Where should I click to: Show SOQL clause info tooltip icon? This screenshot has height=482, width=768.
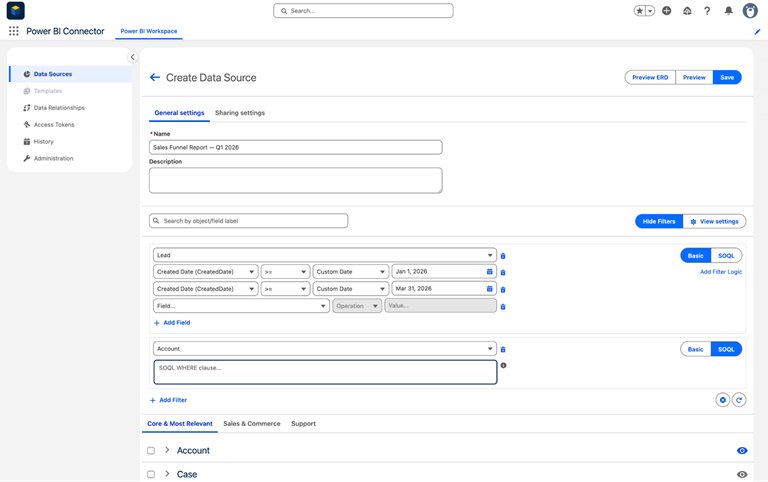coord(503,365)
